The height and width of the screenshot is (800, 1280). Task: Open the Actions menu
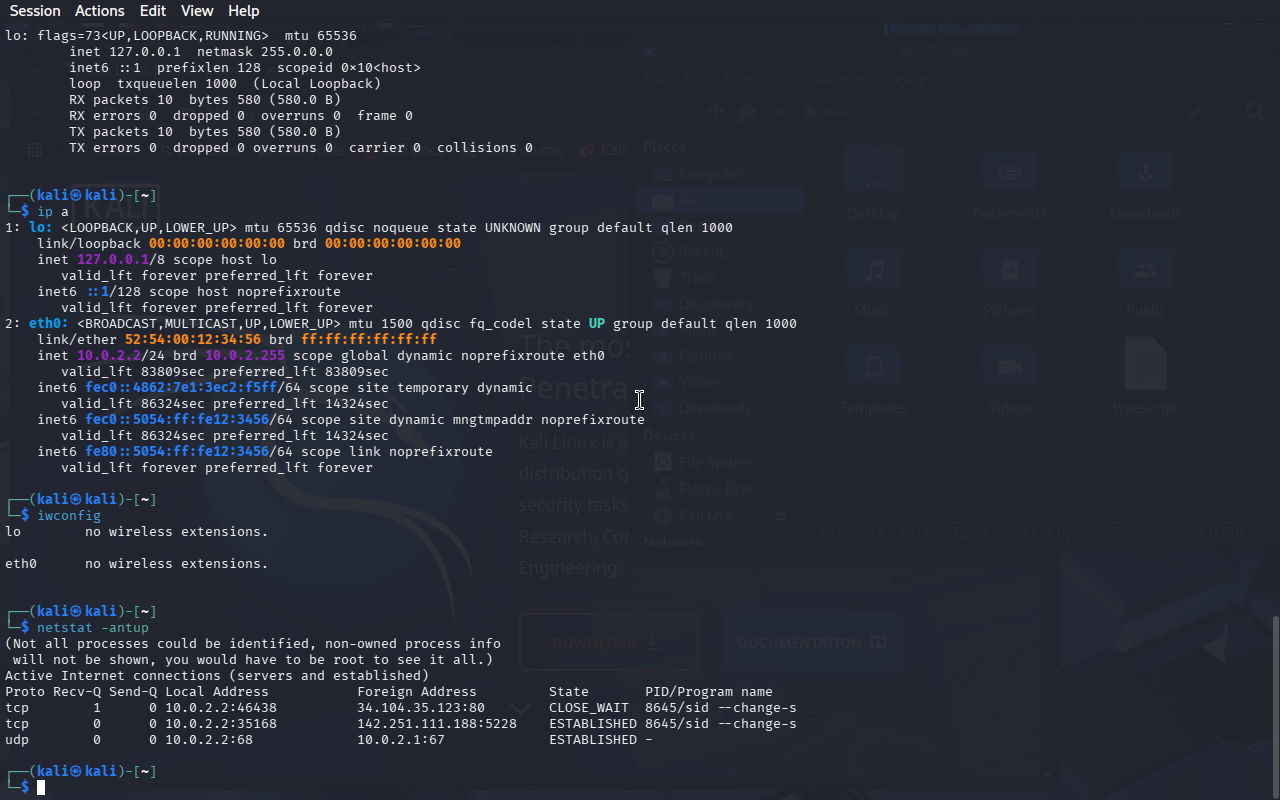tap(100, 11)
